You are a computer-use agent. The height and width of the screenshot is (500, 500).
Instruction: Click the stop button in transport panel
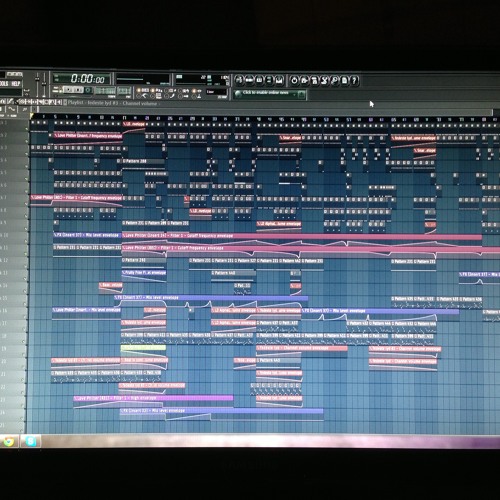pyautogui.click(x=78, y=90)
